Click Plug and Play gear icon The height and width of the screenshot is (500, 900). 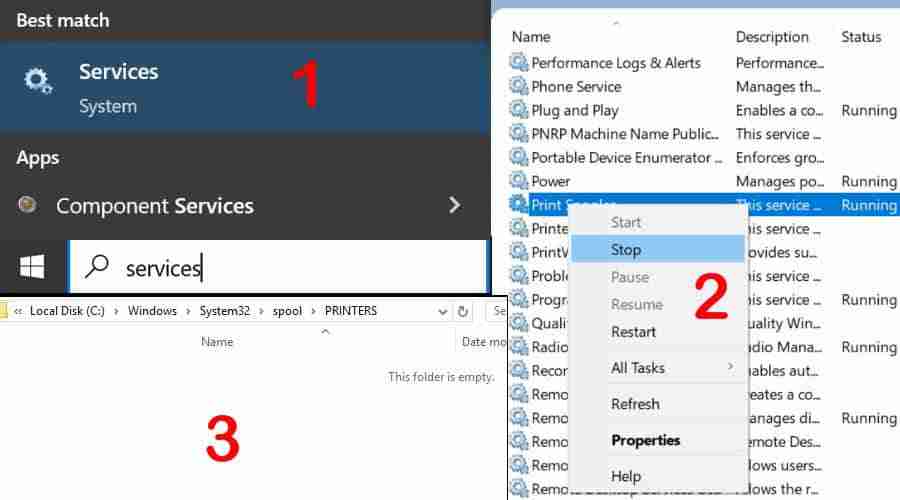coord(519,110)
